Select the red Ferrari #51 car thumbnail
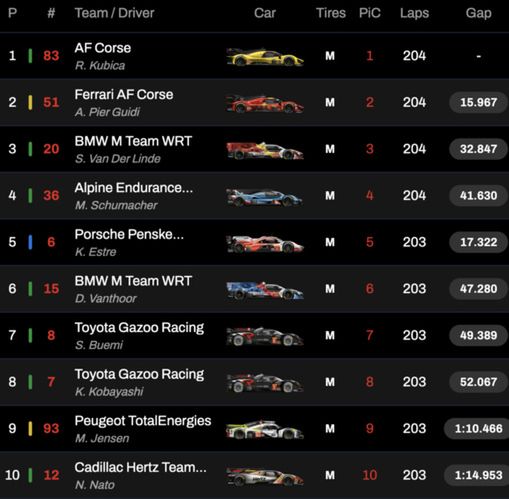 (265, 104)
